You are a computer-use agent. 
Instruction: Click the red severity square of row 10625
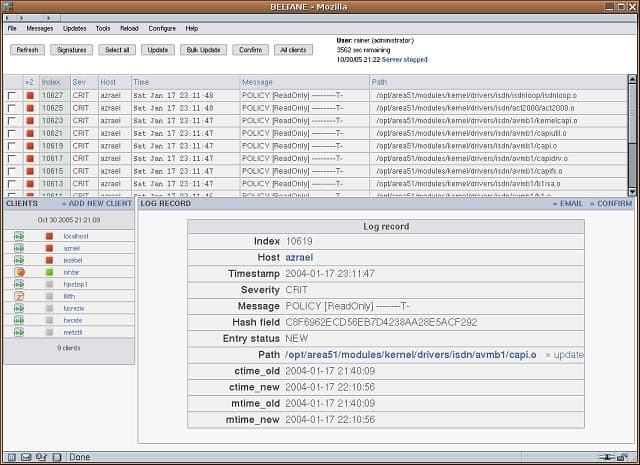tap(30, 108)
